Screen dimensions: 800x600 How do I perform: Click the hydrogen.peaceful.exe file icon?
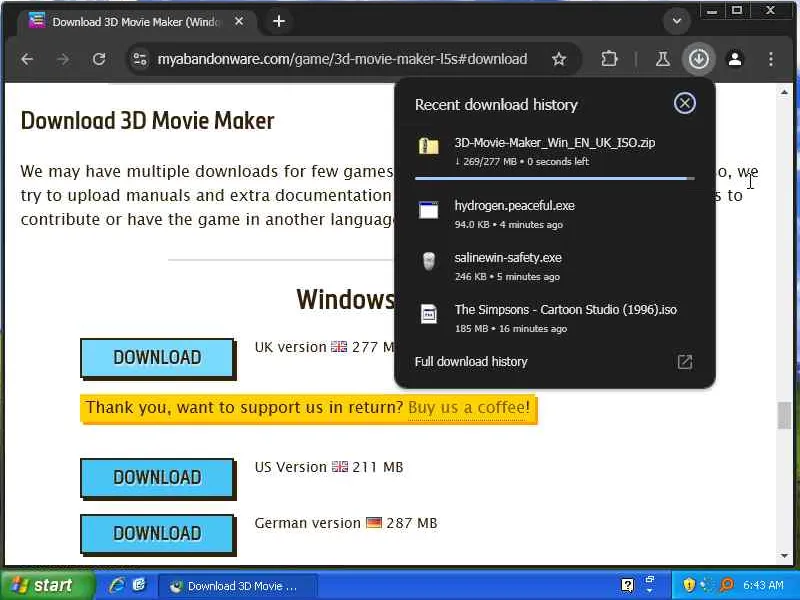pyautogui.click(x=429, y=210)
